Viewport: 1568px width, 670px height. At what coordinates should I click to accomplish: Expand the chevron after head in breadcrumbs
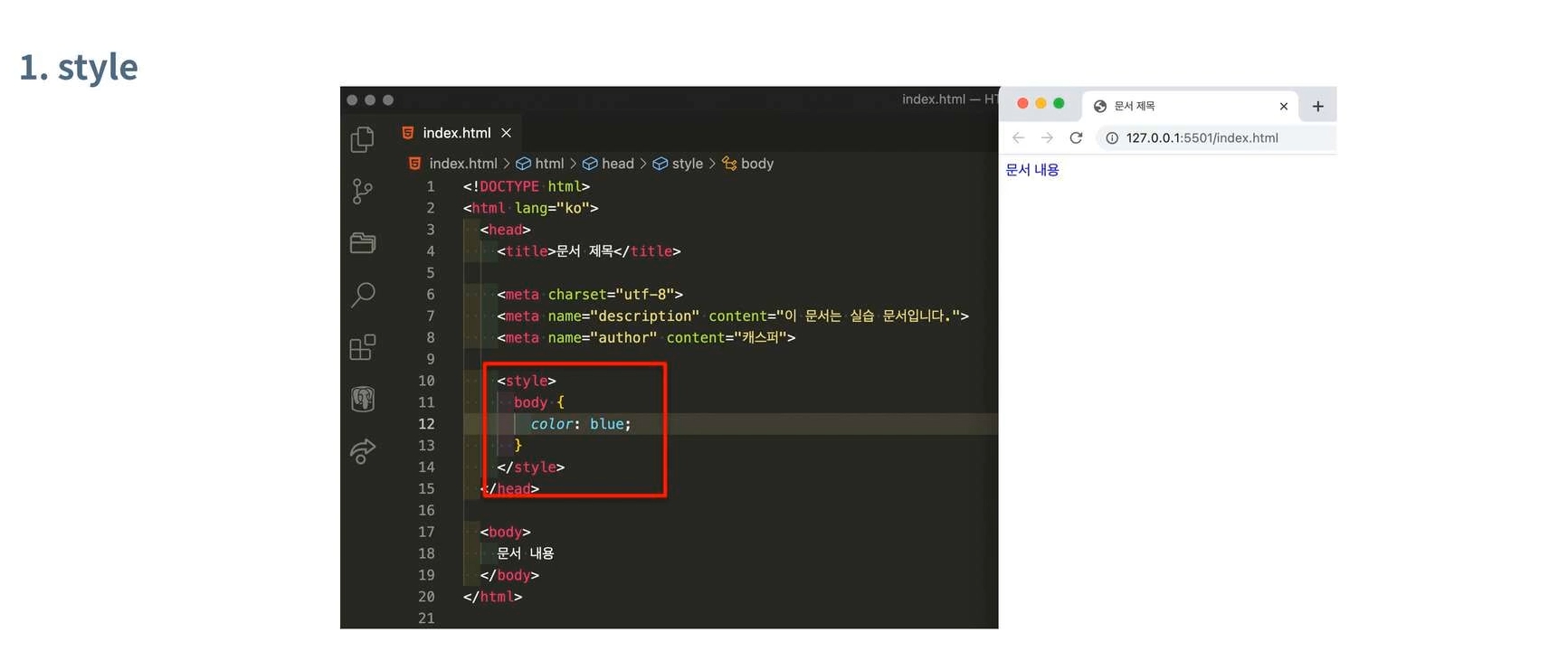click(643, 164)
